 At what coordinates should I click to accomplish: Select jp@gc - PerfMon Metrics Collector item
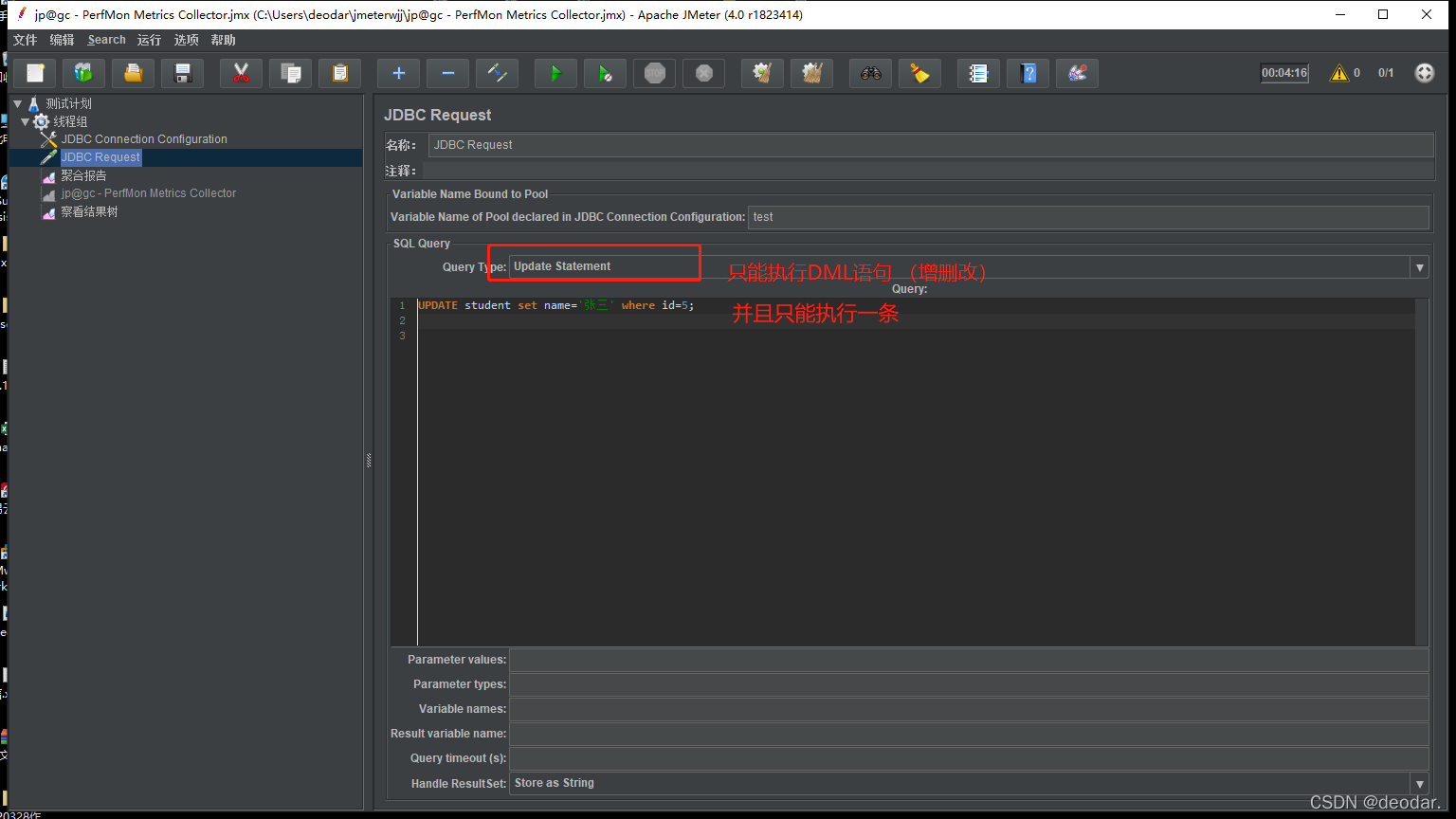click(x=149, y=193)
